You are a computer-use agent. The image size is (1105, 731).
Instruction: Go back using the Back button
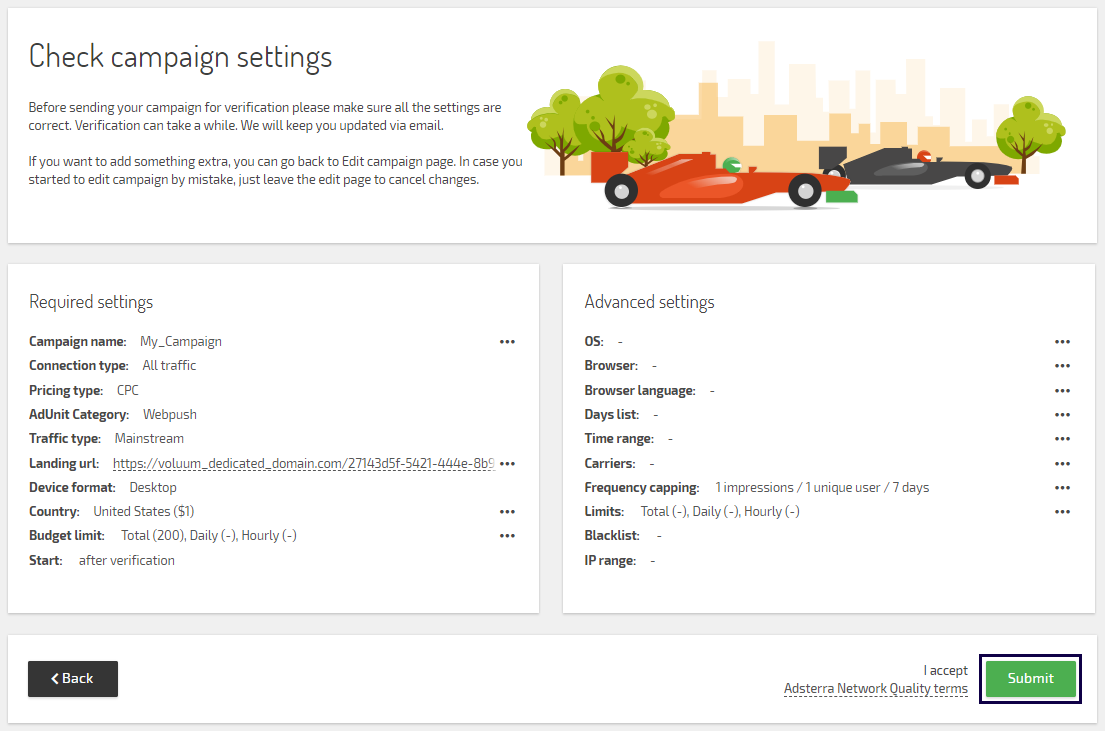point(73,679)
